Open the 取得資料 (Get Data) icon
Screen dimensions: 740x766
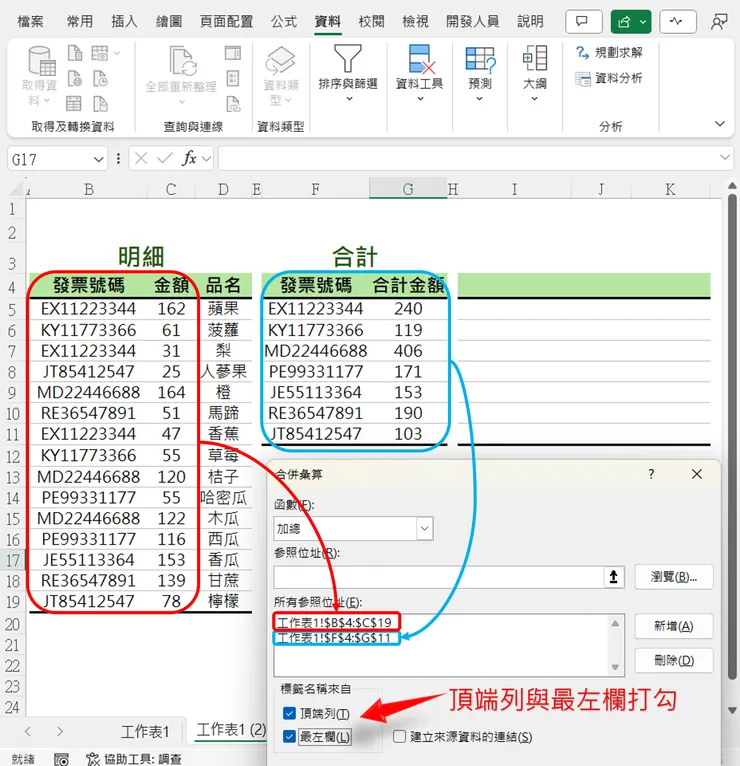[41, 61]
